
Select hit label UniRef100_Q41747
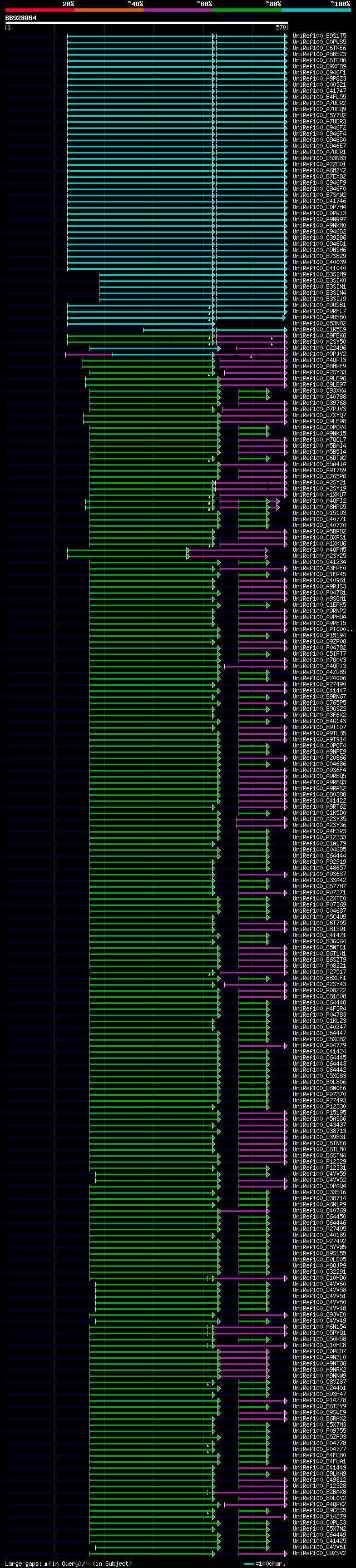[x=319, y=91]
